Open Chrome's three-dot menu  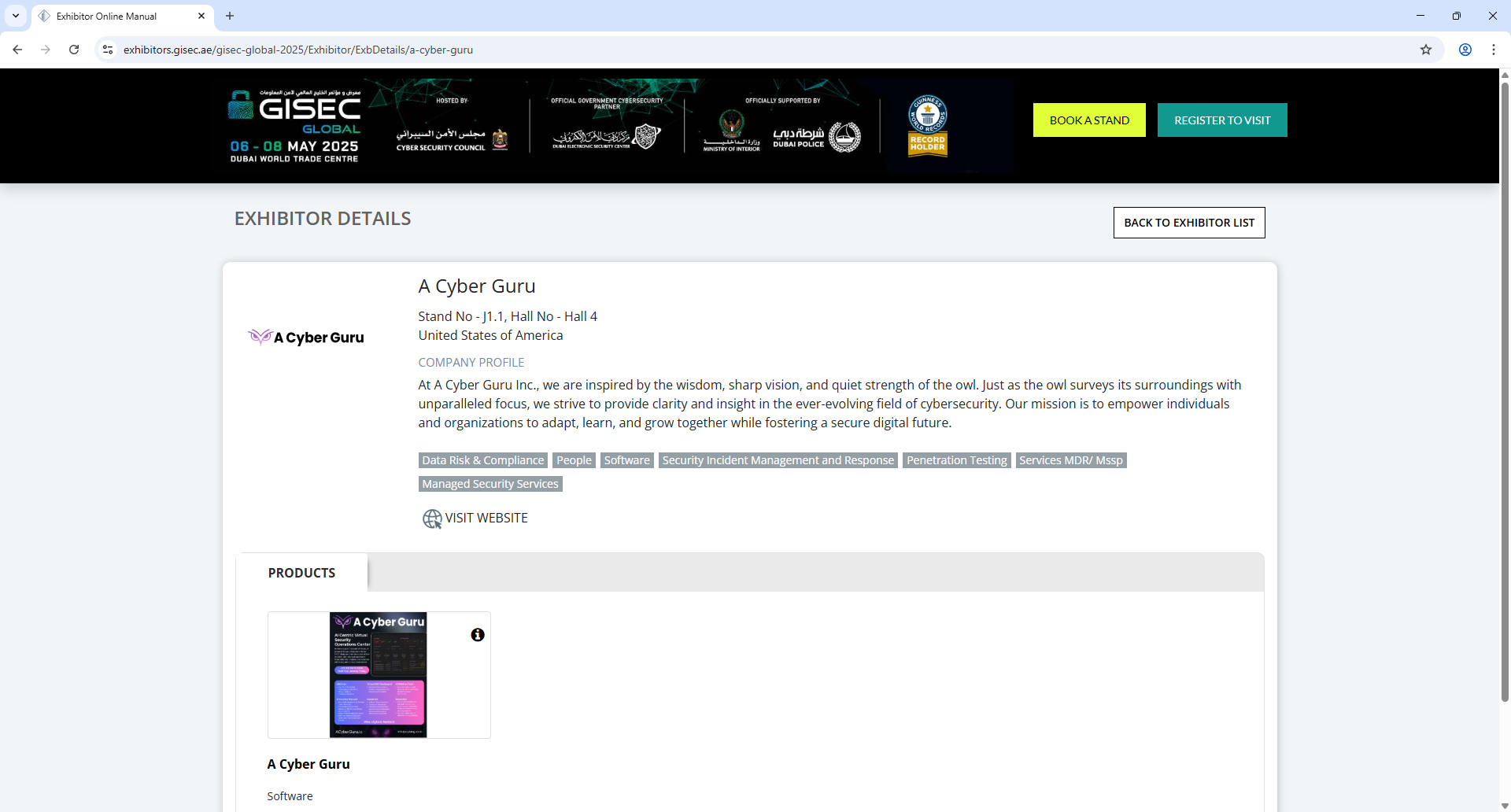1494,50
